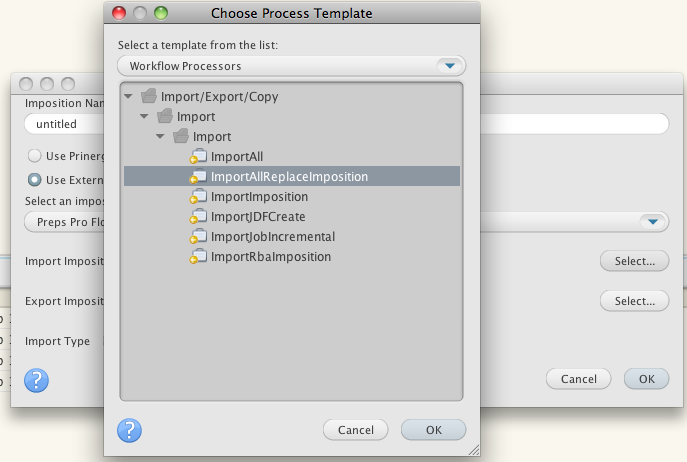
Task: Click the ImportJDFCreate template icon
Action: [x=198, y=216]
